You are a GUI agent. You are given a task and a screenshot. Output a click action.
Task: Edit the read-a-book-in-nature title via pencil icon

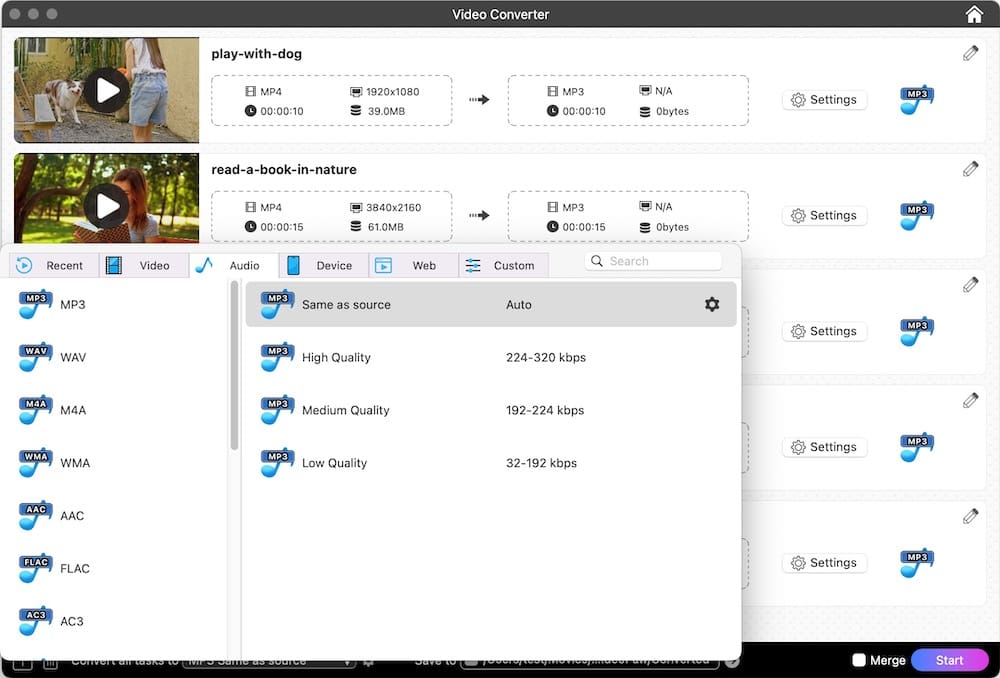[x=970, y=168]
